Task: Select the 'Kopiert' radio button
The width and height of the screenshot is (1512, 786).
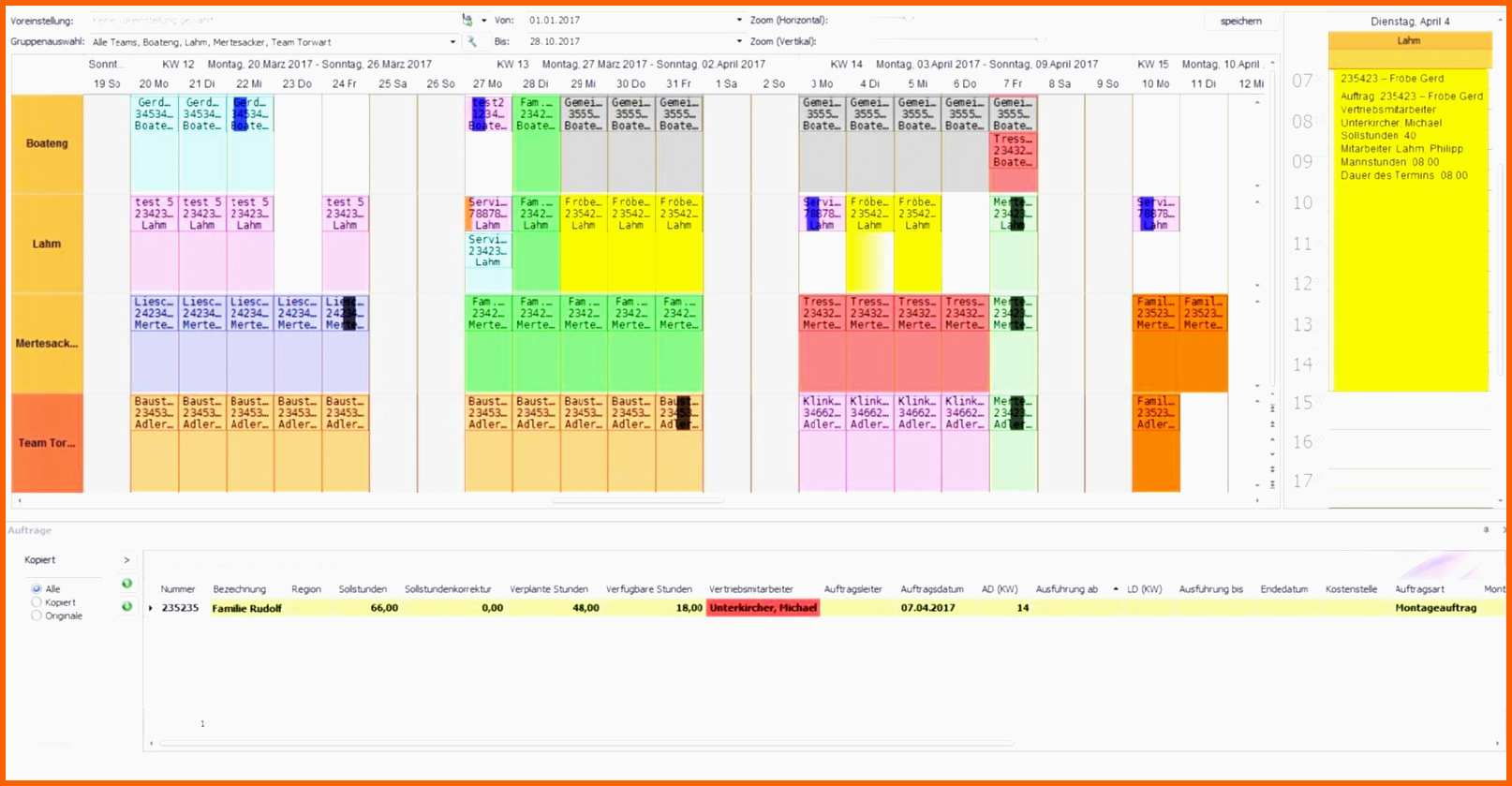Action: click(x=37, y=602)
